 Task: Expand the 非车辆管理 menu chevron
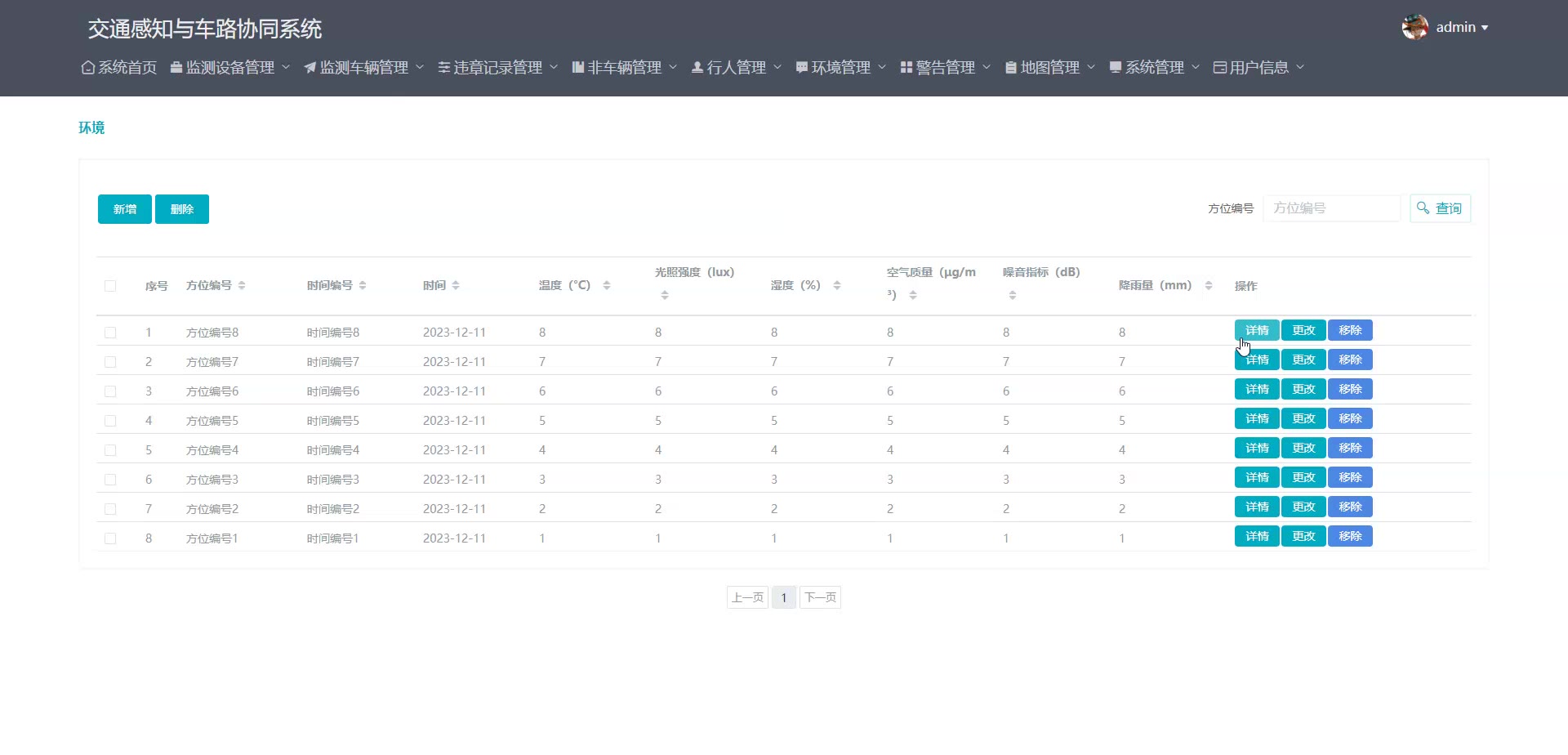[x=673, y=67]
